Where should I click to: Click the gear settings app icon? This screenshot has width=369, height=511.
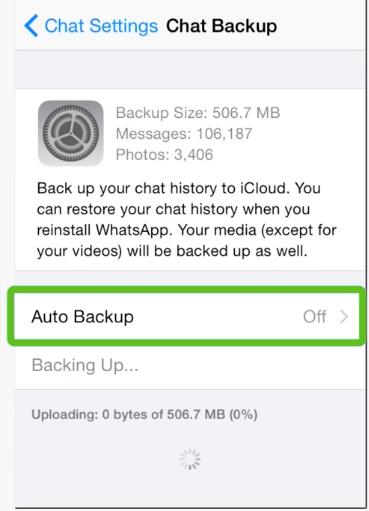coord(71,133)
